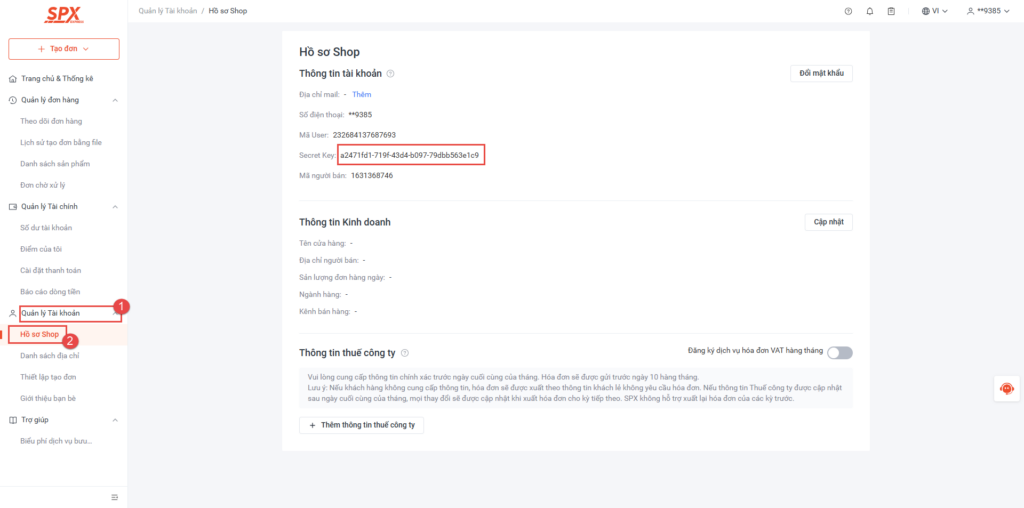The width and height of the screenshot is (1024, 508).
Task: Click the user profile icon near **9385
Action: pyautogui.click(x=970, y=11)
